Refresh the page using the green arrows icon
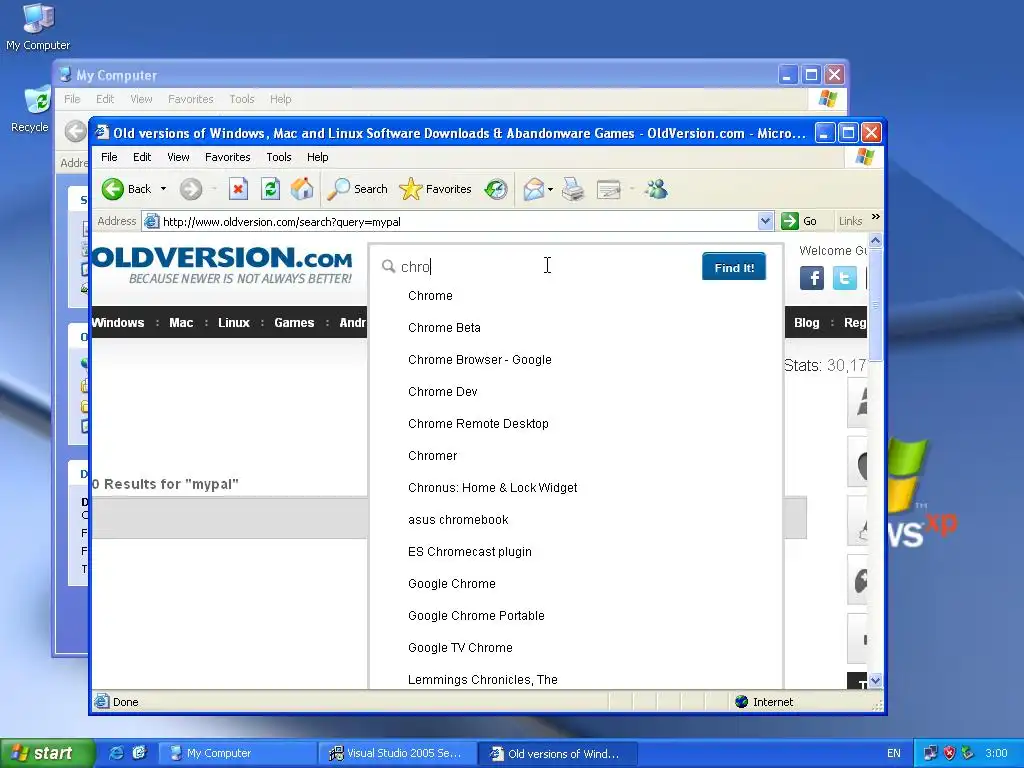Screen dimensions: 1024x768 click(x=270, y=189)
